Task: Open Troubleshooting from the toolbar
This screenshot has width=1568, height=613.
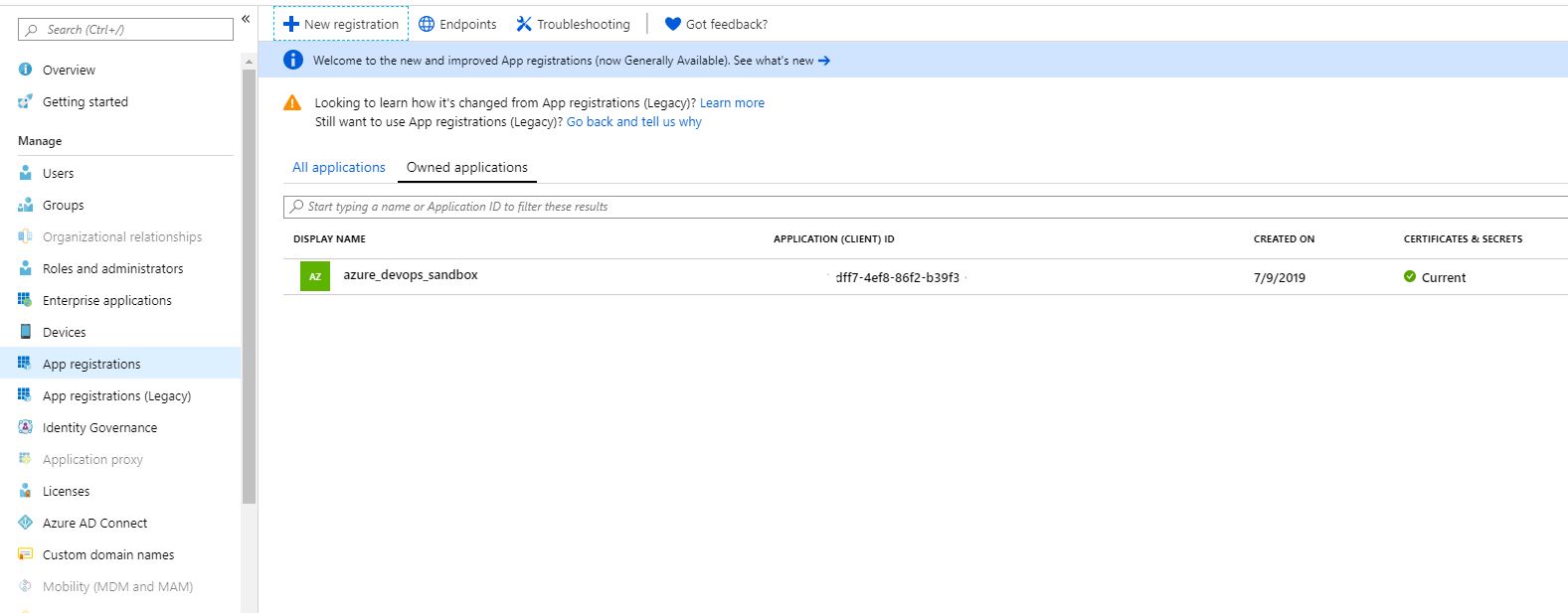Action: pyautogui.click(x=573, y=24)
